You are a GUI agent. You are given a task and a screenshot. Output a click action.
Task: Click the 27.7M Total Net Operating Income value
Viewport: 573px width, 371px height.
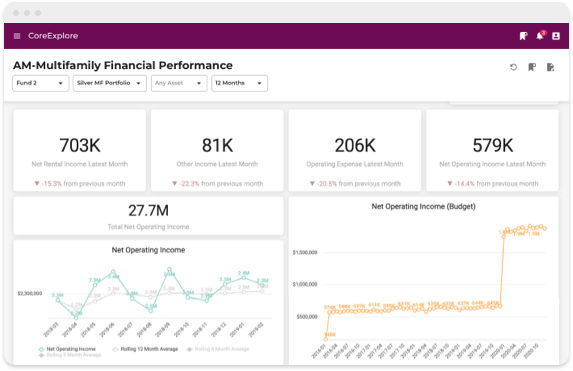point(148,211)
